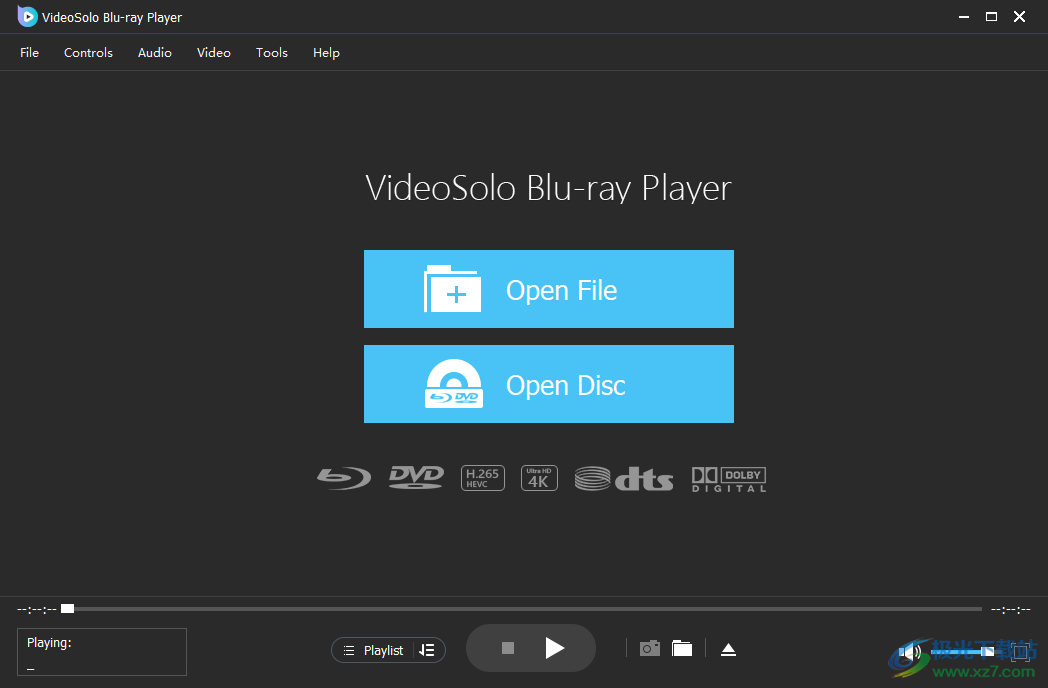
Task: Click the seek bar handle
Action: coord(68,608)
